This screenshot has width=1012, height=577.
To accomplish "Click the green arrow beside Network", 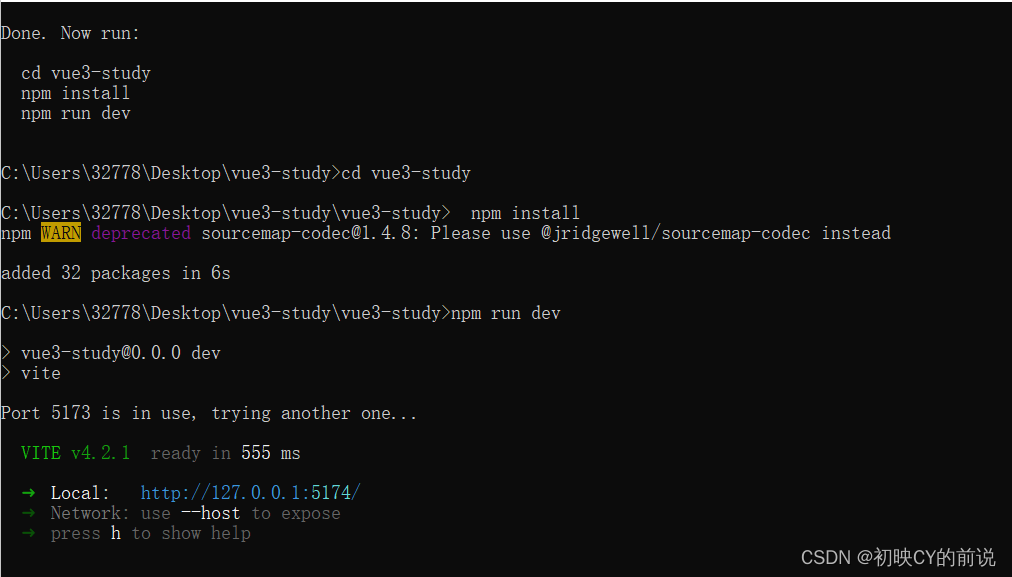I will (28, 513).
